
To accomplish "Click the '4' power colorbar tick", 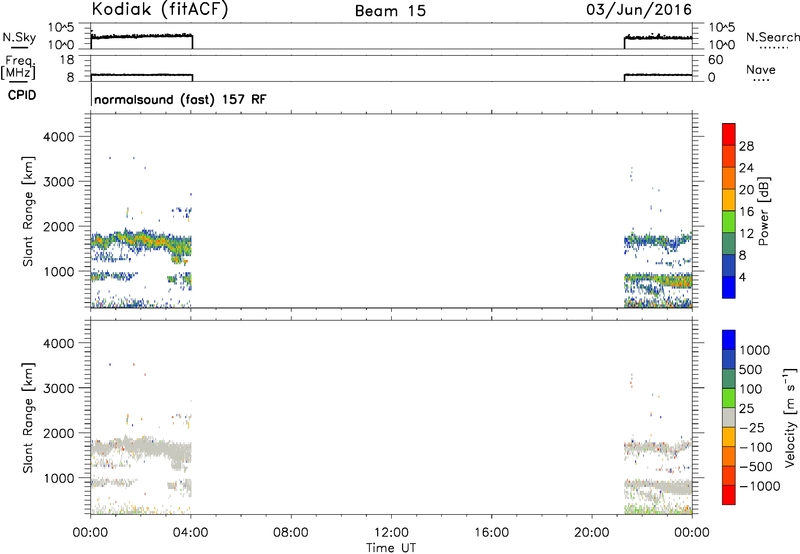I will pos(742,277).
